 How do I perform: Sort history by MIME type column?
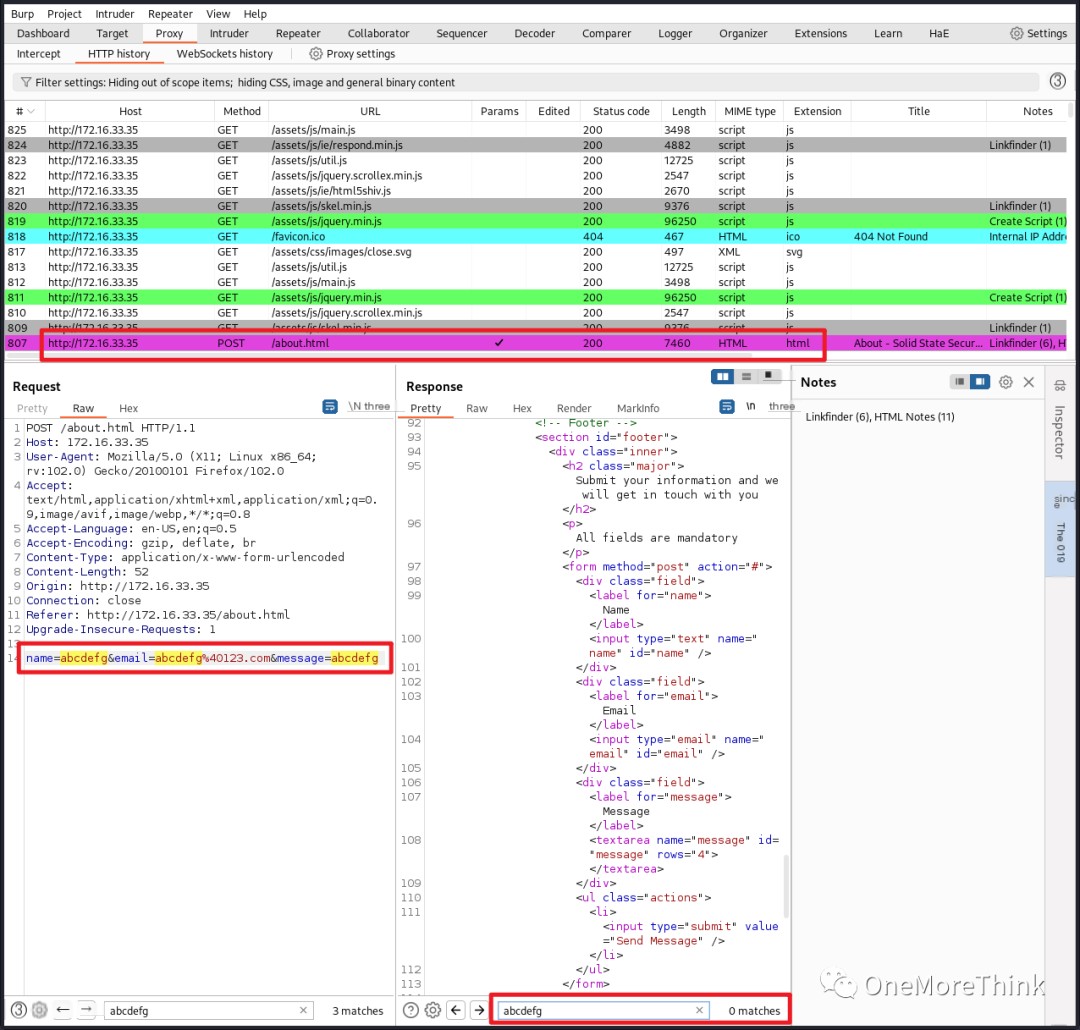749,111
